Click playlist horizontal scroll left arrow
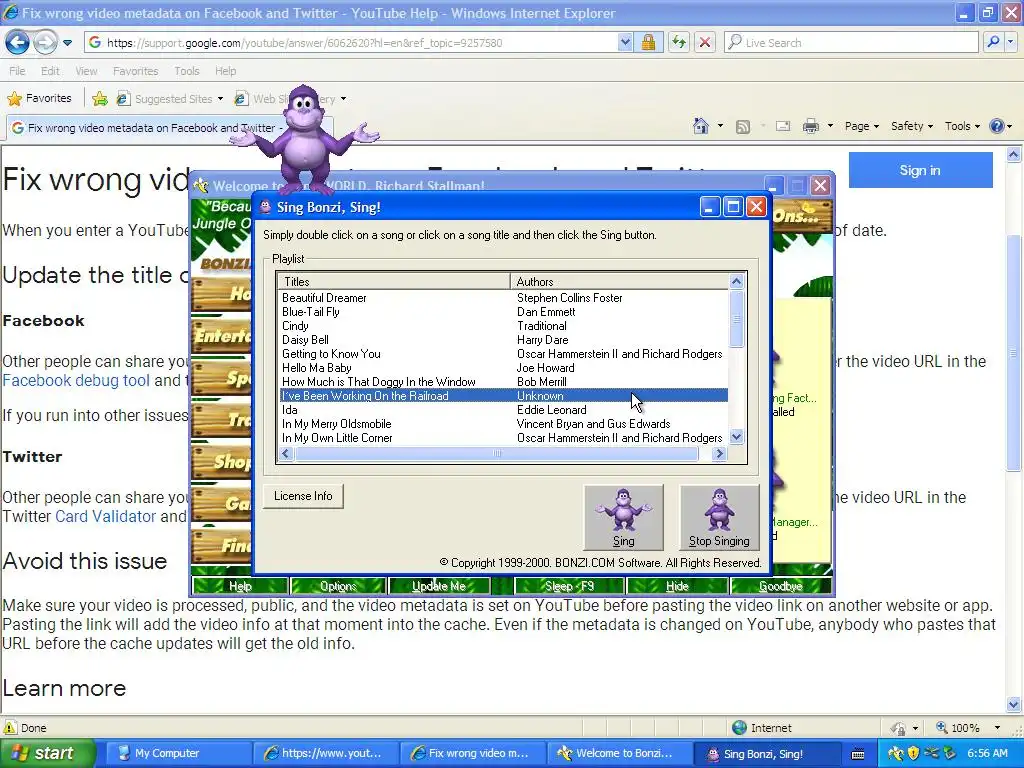Screen dimensions: 1024x768 286,453
